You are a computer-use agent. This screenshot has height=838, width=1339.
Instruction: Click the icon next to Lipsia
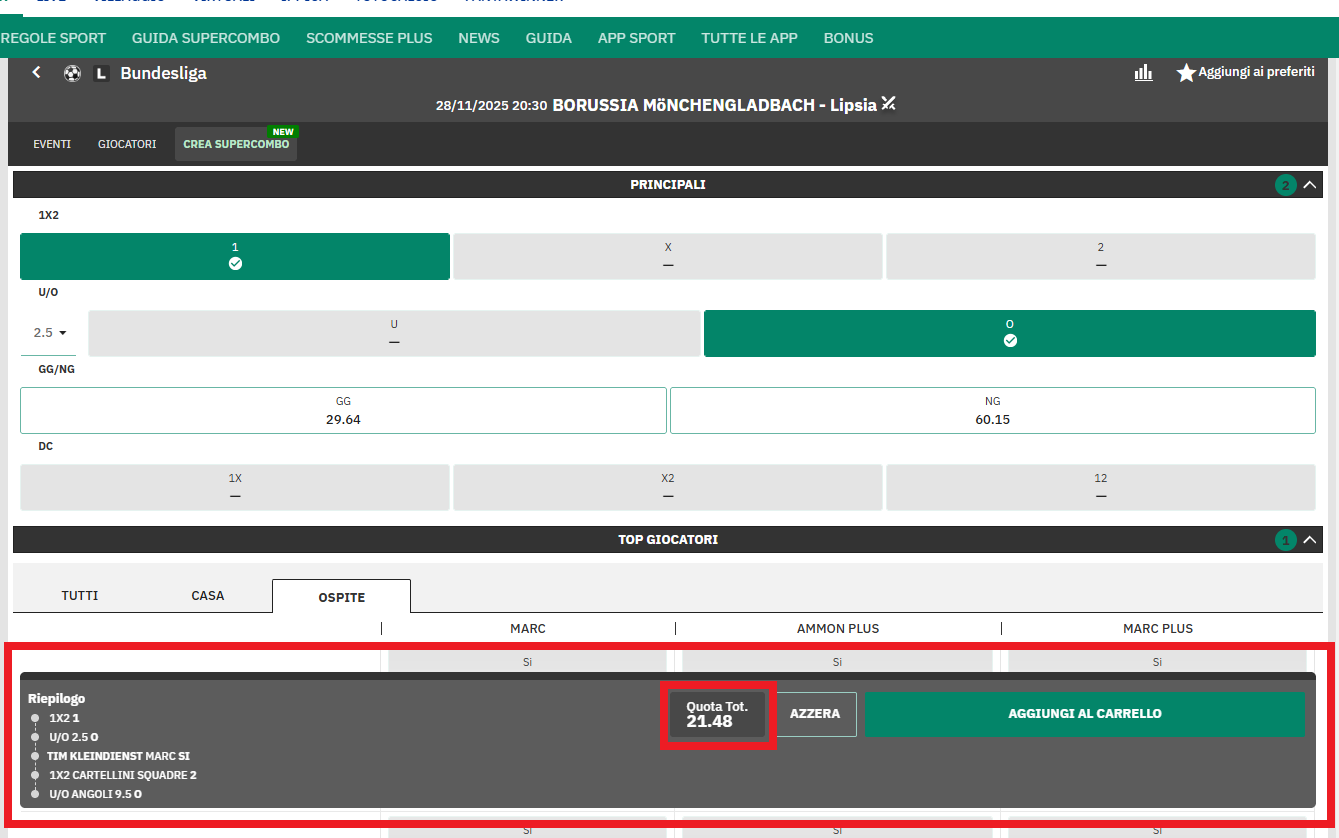(x=888, y=104)
